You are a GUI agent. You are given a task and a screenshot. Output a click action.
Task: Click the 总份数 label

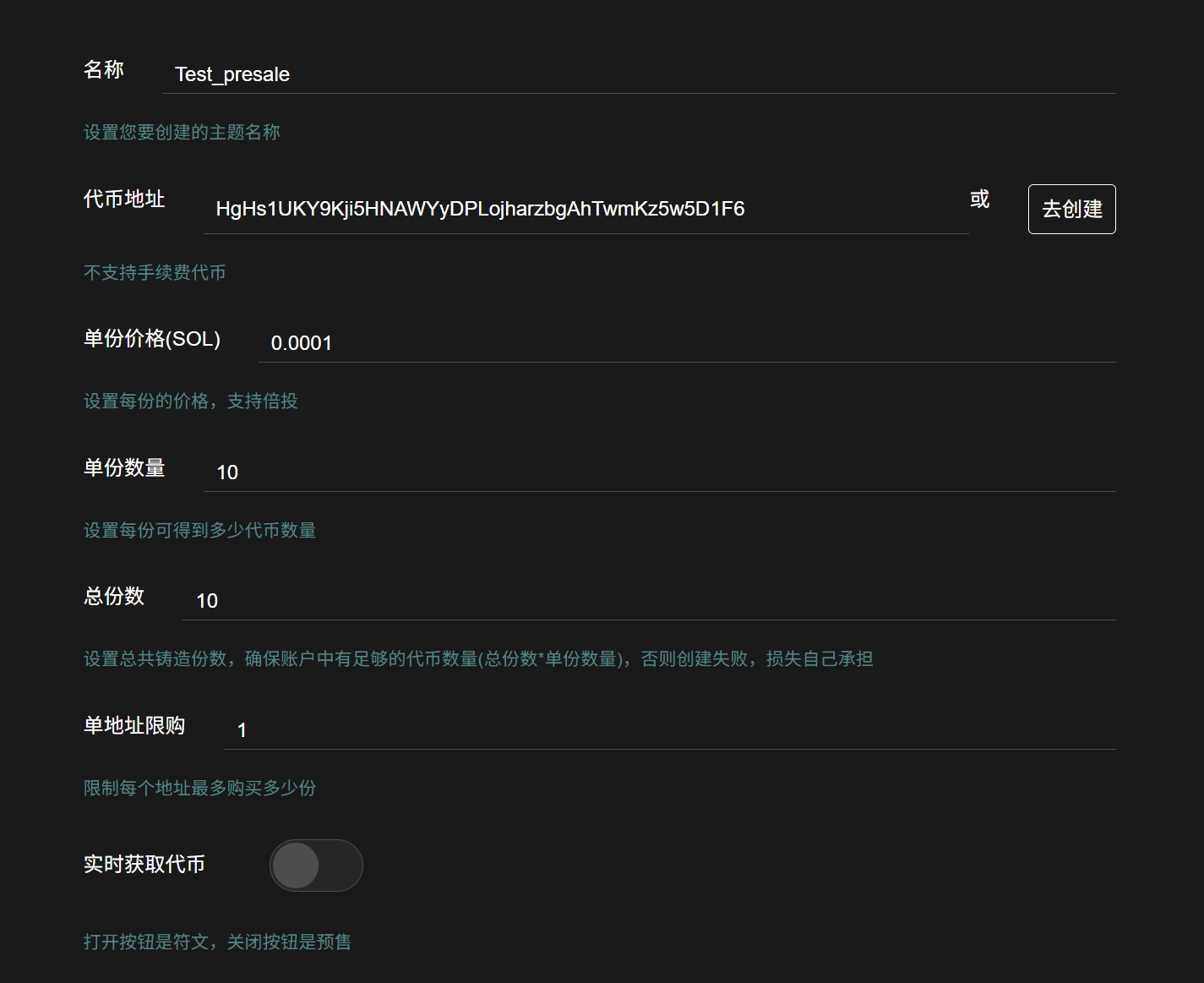pos(114,597)
